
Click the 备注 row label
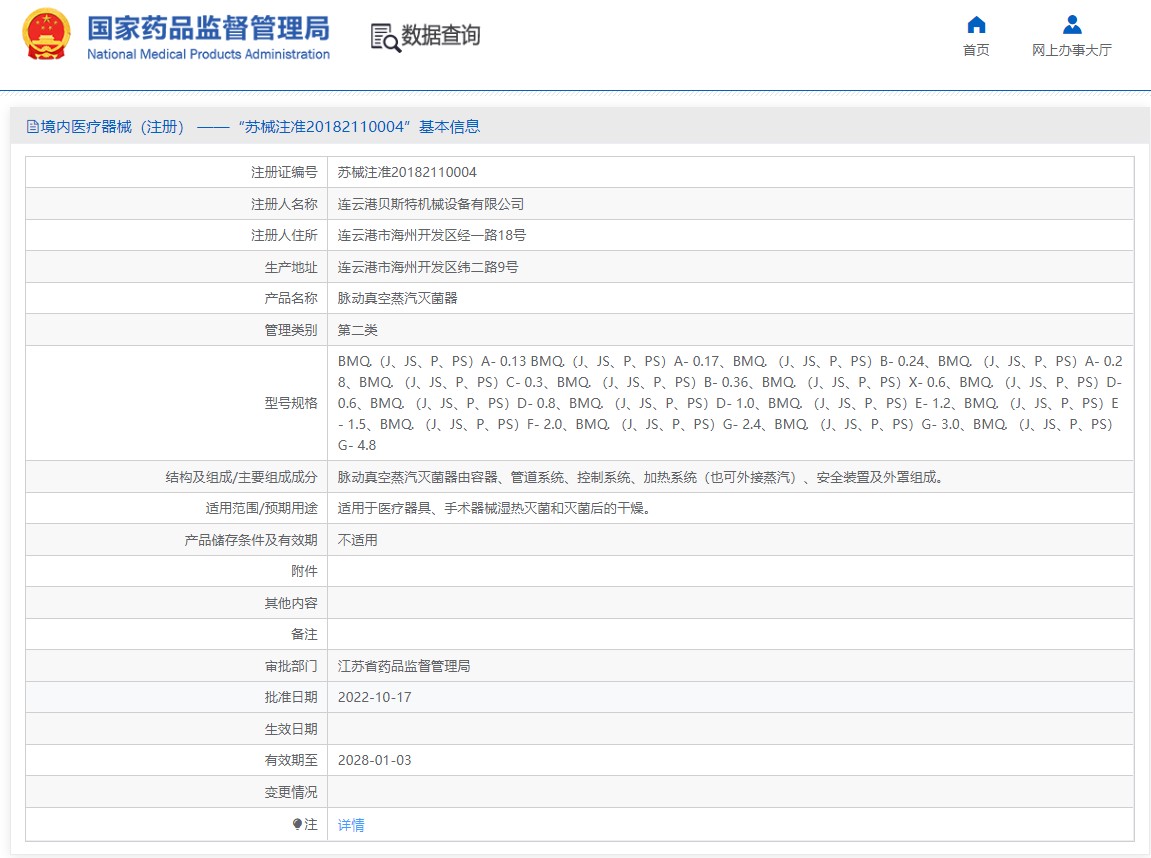coord(304,634)
